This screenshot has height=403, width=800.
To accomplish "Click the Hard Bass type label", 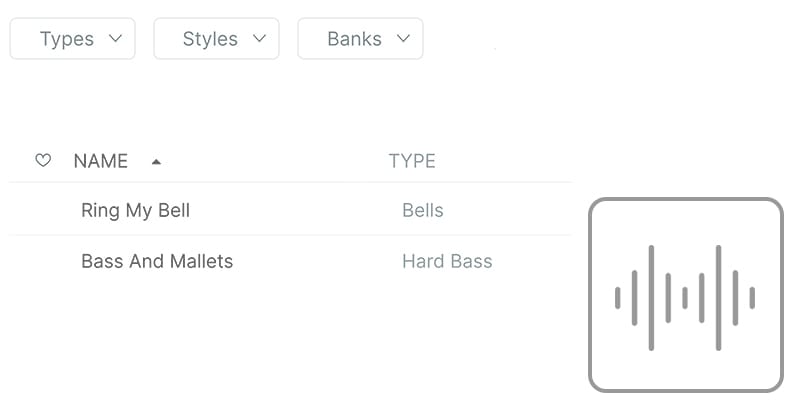I will coord(447,261).
